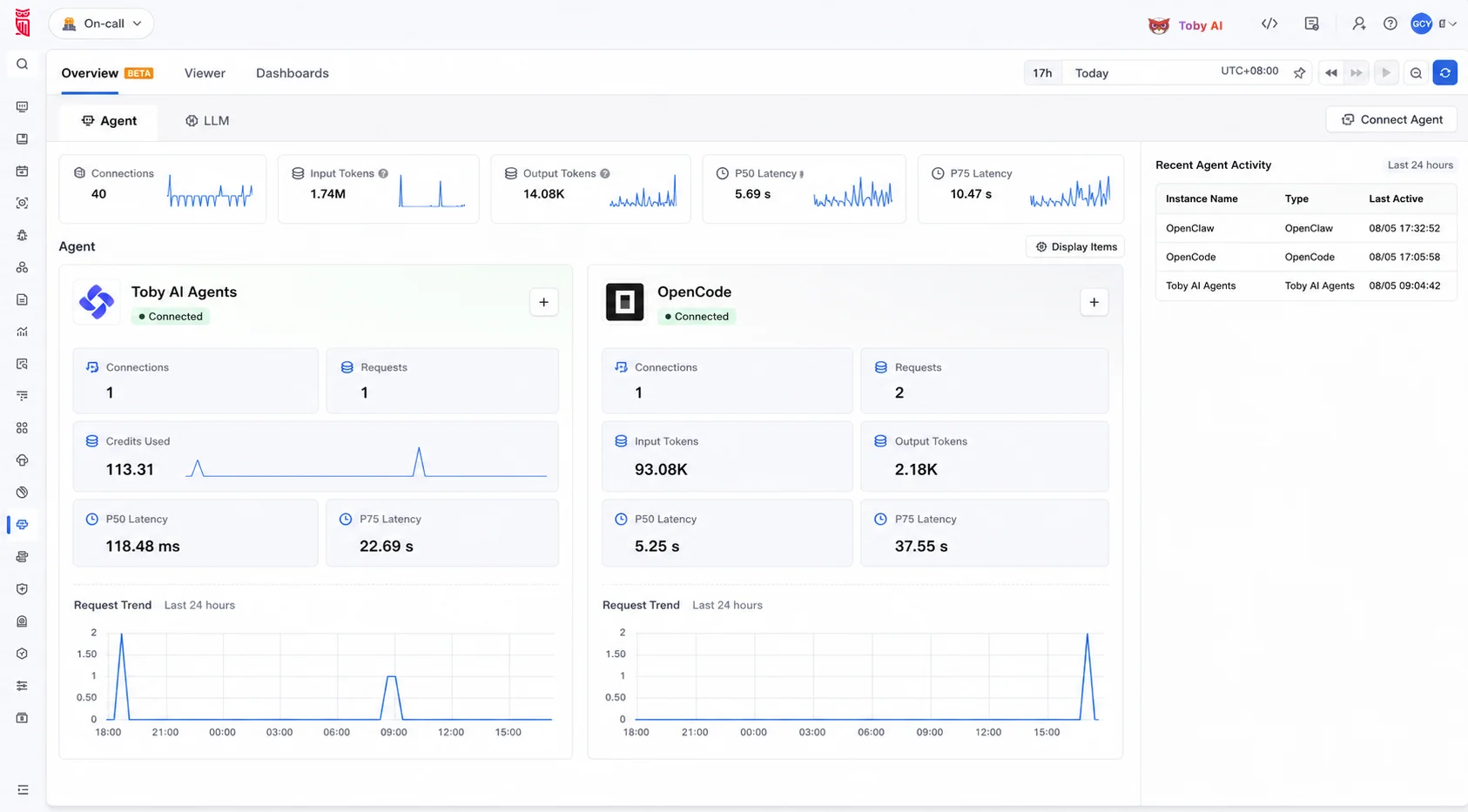Image resolution: width=1468 pixels, height=812 pixels.
Task: Click the top Input Tokens summary card
Action: pyautogui.click(x=378, y=189)
